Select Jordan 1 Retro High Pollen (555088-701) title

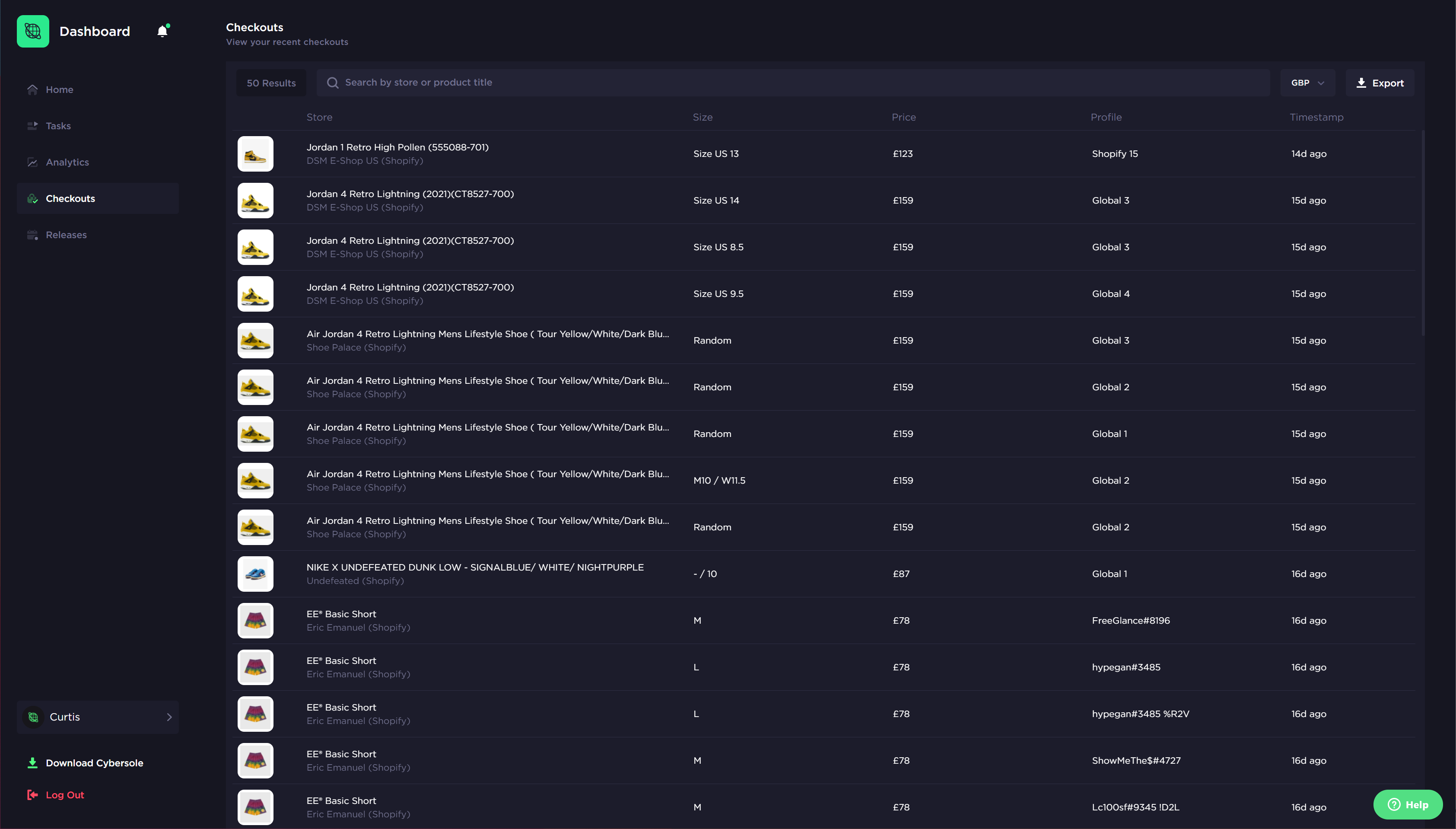[x=397, y=147]
